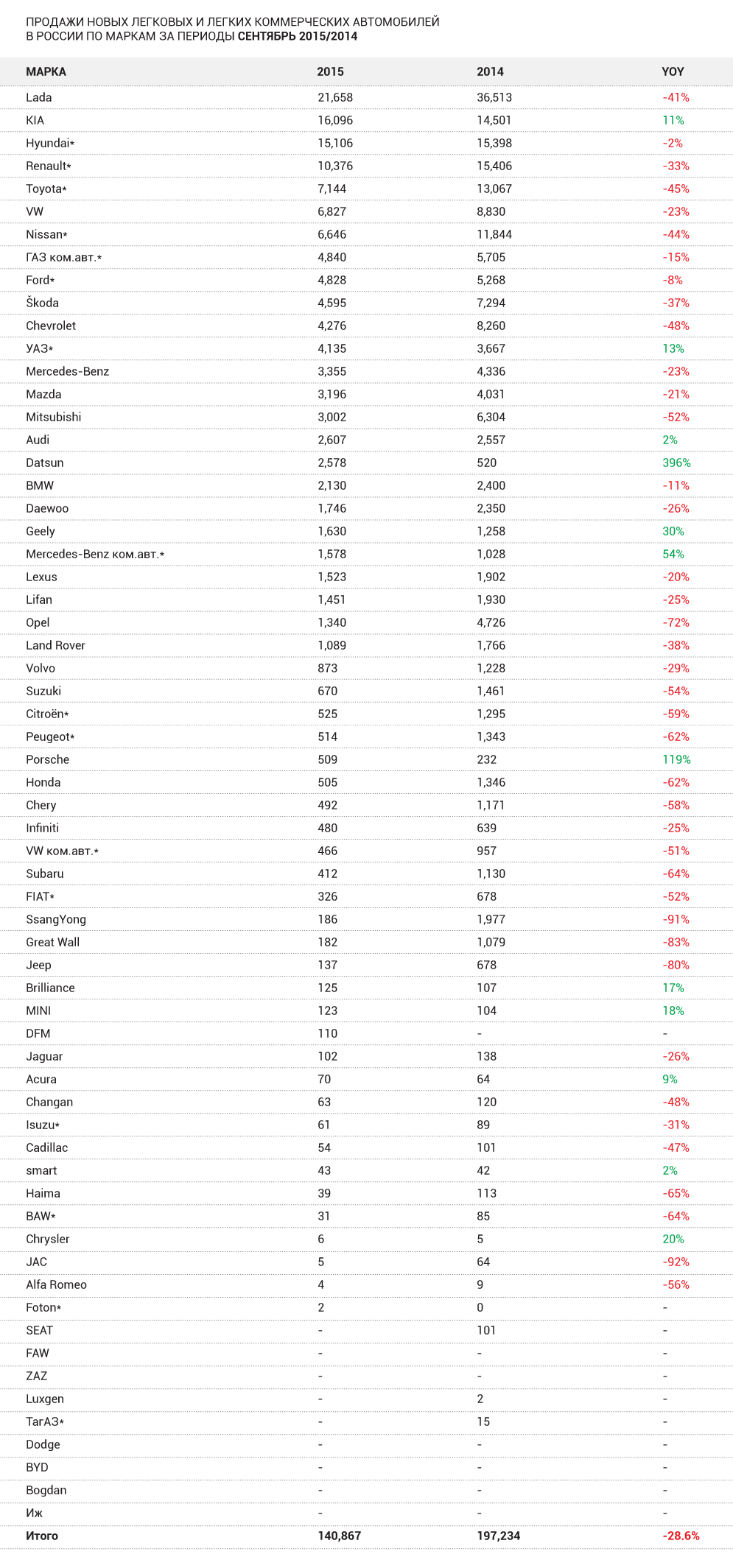Screen dimensions: 733x1568
Task: Click the Great Wall brand label
Action: click(52, 942)
